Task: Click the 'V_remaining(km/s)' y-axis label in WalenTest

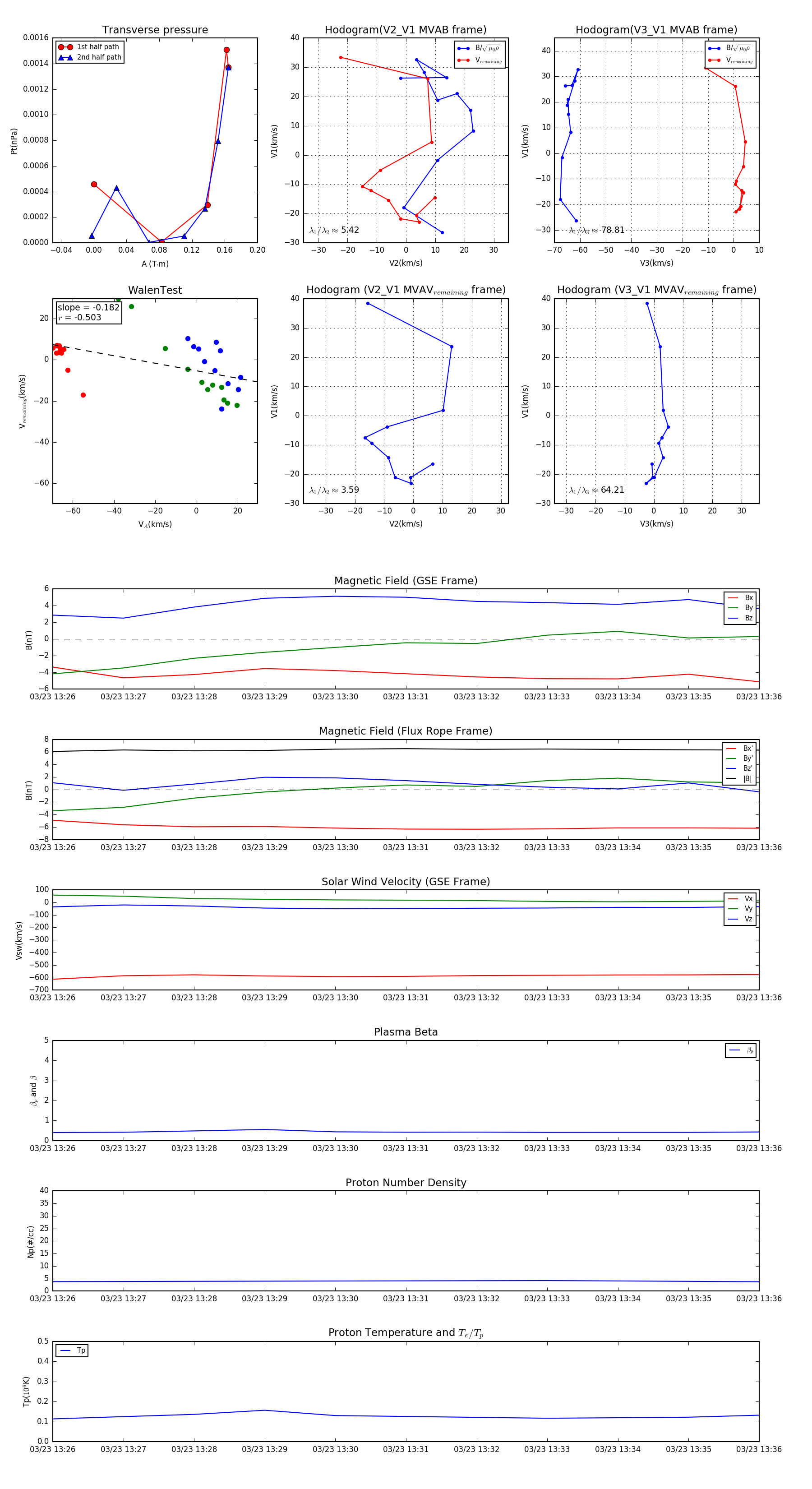Action: [23, 401]
